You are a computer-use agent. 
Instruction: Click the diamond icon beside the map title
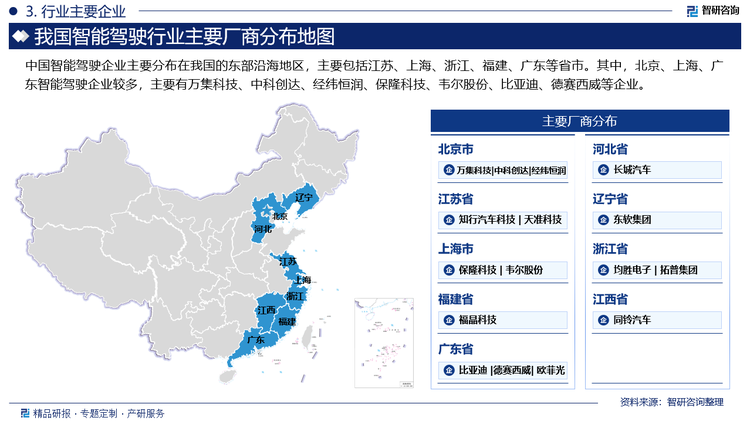click(x=21, y=36)
